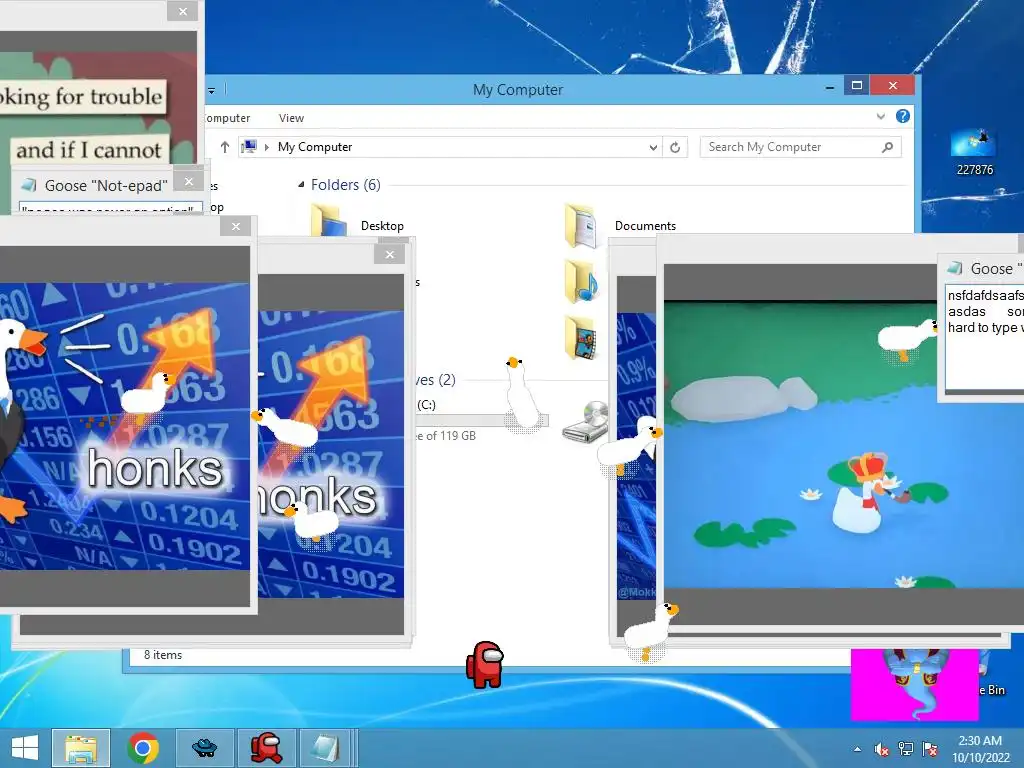Open the red Among Us taskbar icon
1024x768 pixels.
[266, 748]
